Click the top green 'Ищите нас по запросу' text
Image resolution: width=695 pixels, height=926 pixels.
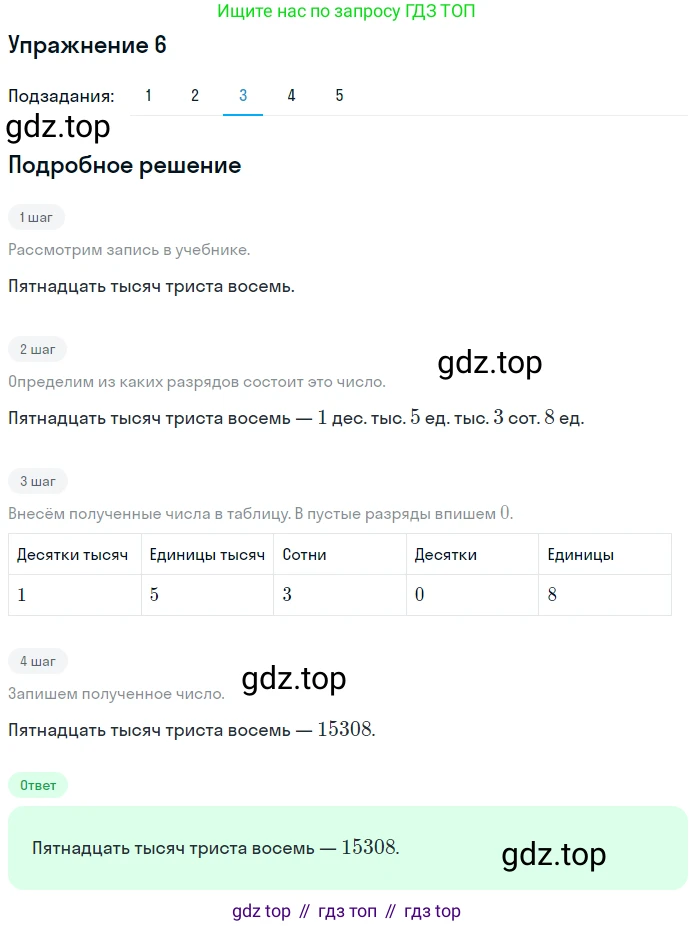point(346,11)
